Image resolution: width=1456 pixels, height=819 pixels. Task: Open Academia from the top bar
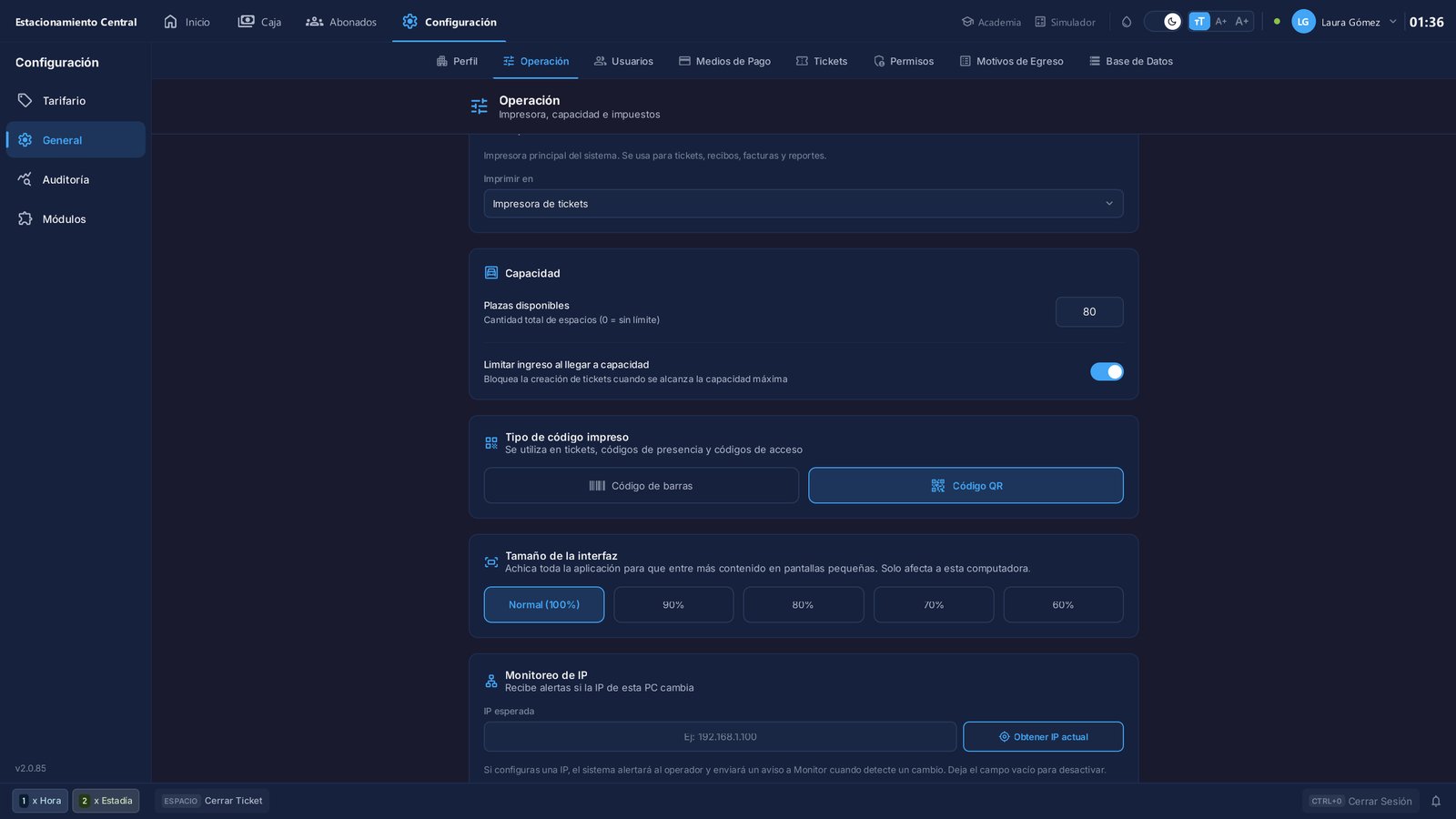(991, 22)
